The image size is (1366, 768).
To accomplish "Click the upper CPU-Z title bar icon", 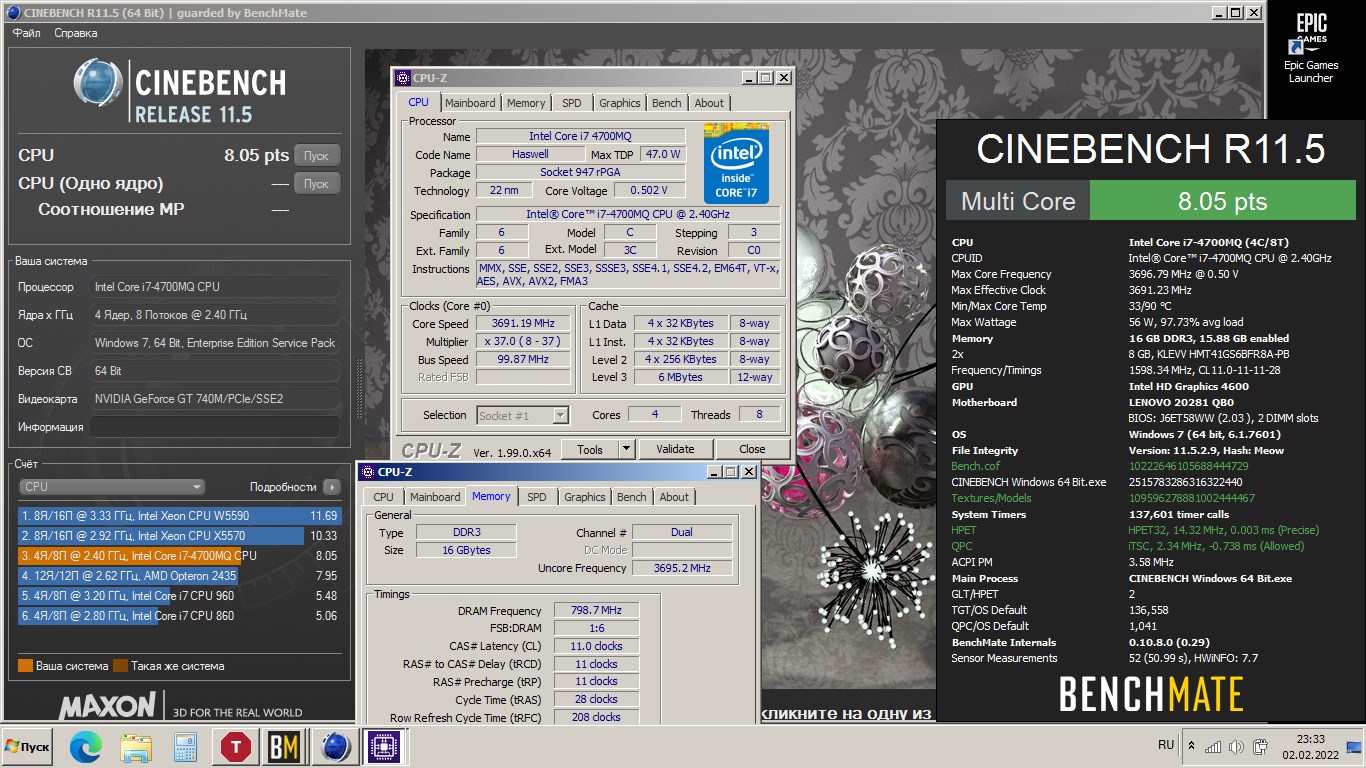I will 403,77.
